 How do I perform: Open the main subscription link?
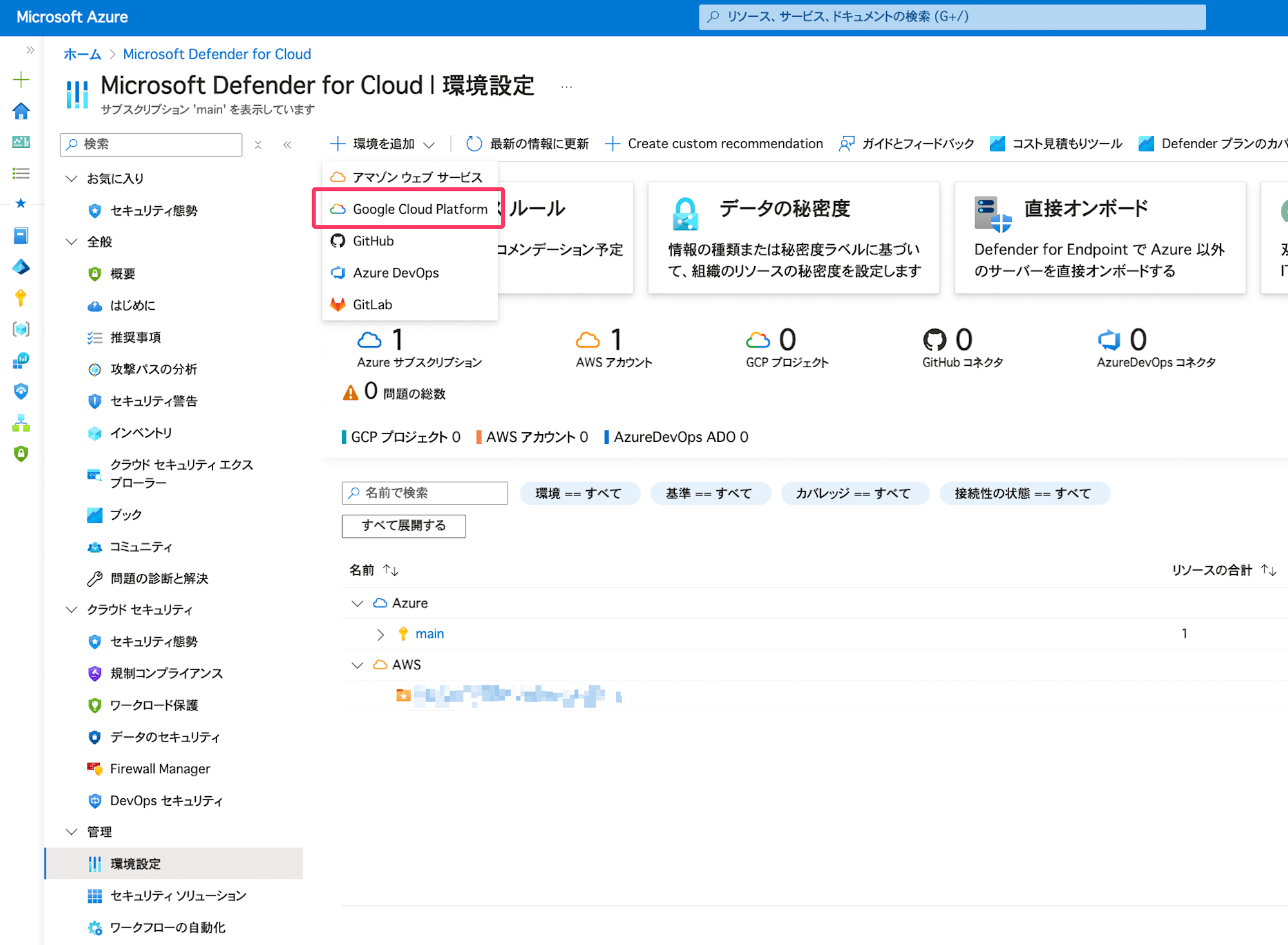click(430, 634)
